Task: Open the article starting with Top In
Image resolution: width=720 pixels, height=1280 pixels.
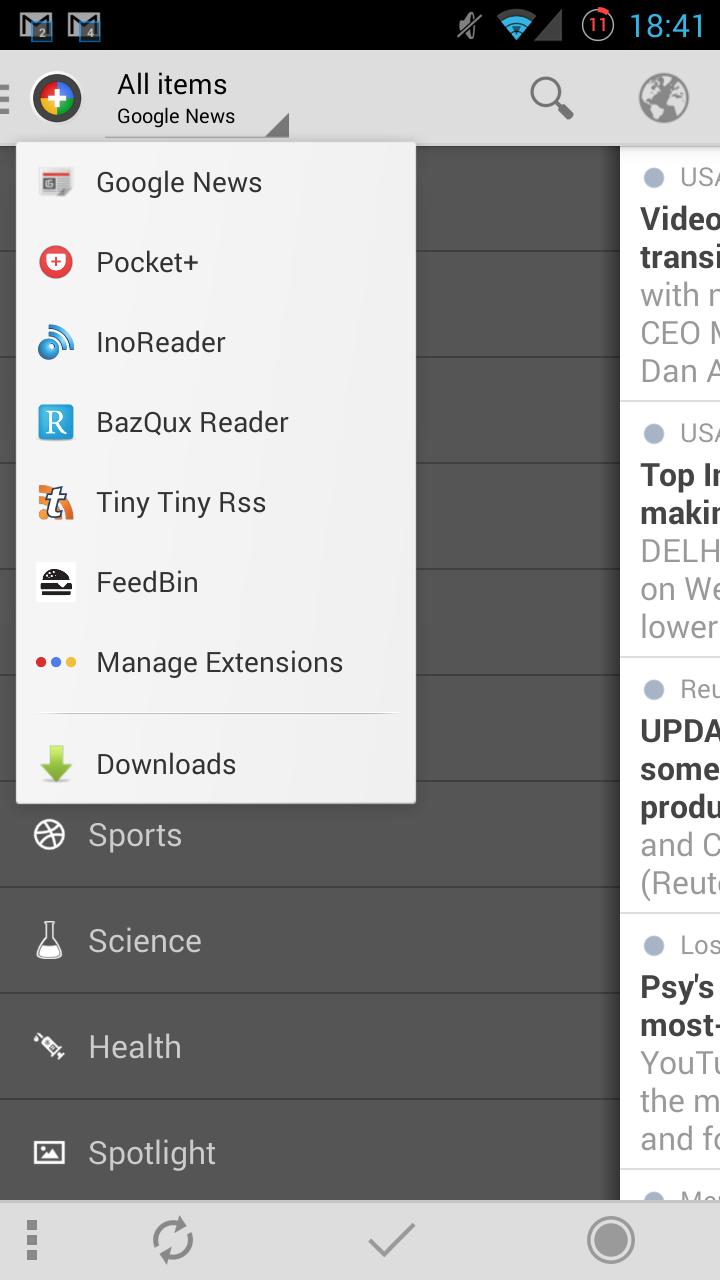Action: pyautogui.click(x=670, y=531)
